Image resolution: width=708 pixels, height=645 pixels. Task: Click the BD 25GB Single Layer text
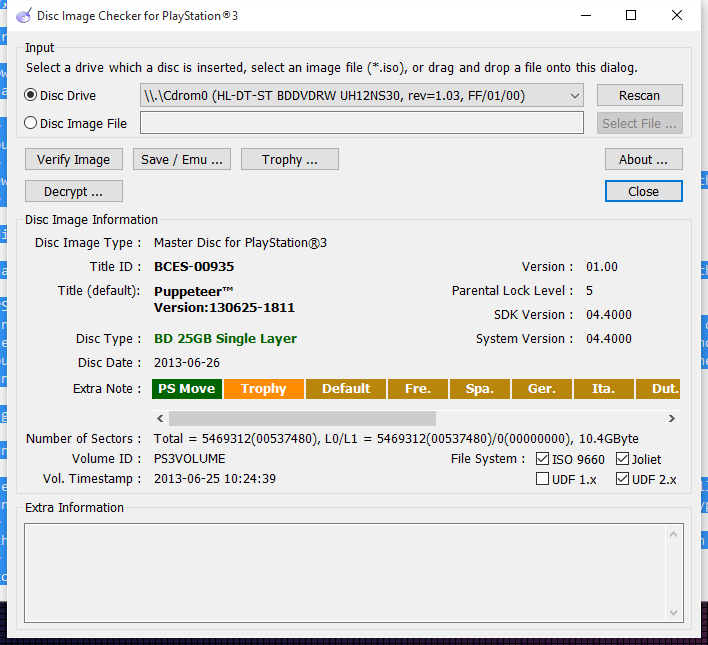point(225,339)
